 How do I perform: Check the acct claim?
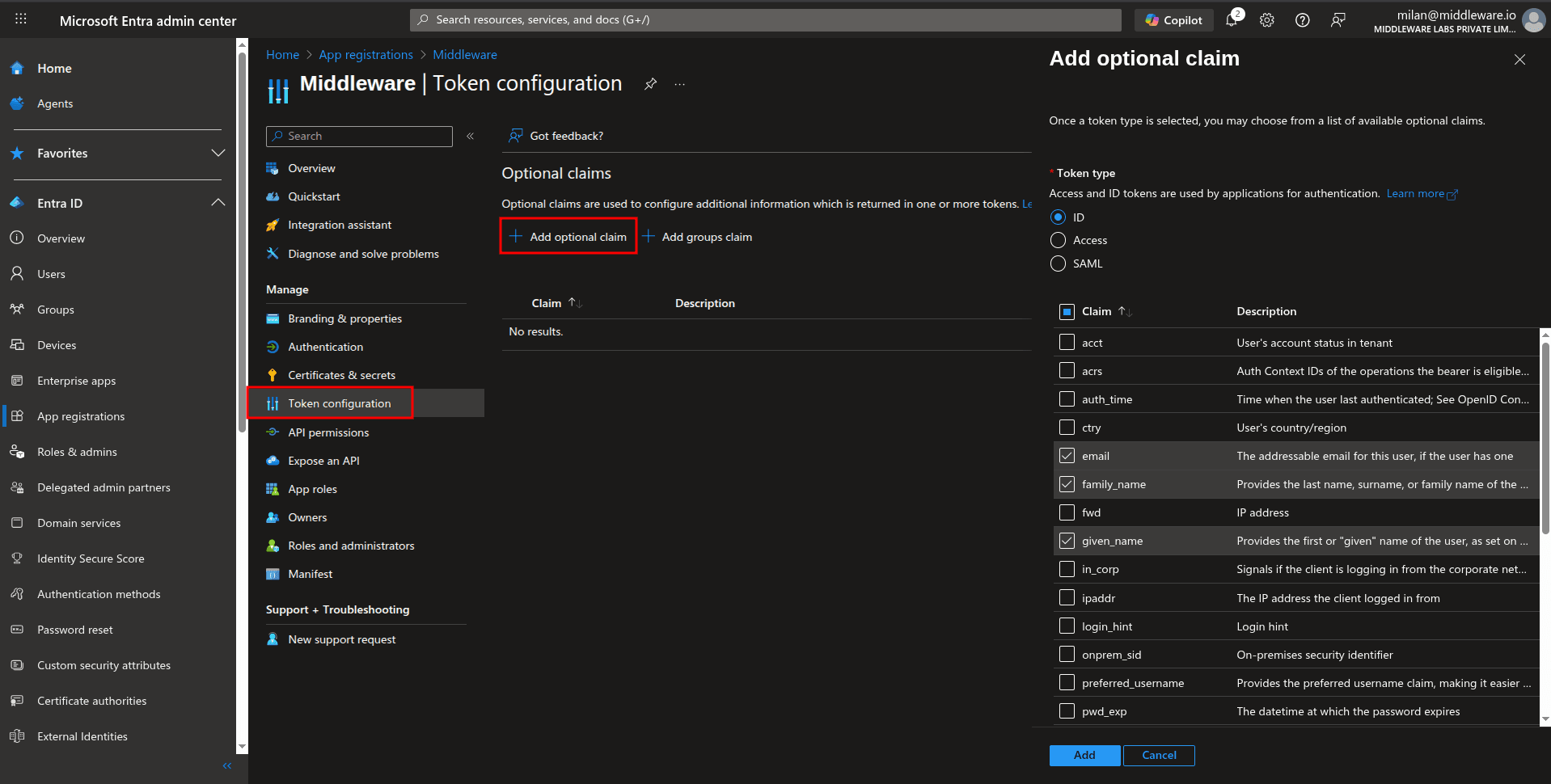(1067, 342)
